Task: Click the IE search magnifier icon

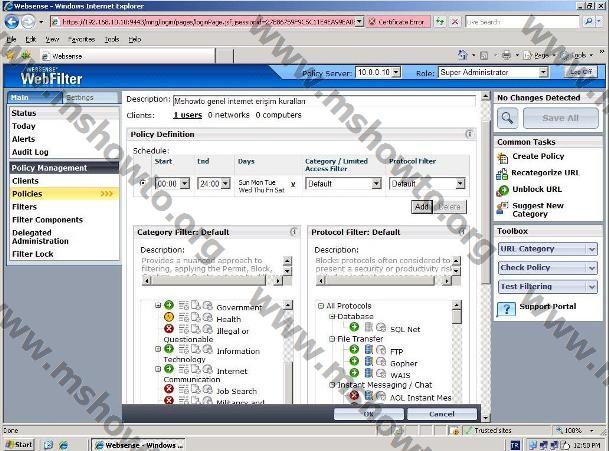Action: [x=589, y=22]
